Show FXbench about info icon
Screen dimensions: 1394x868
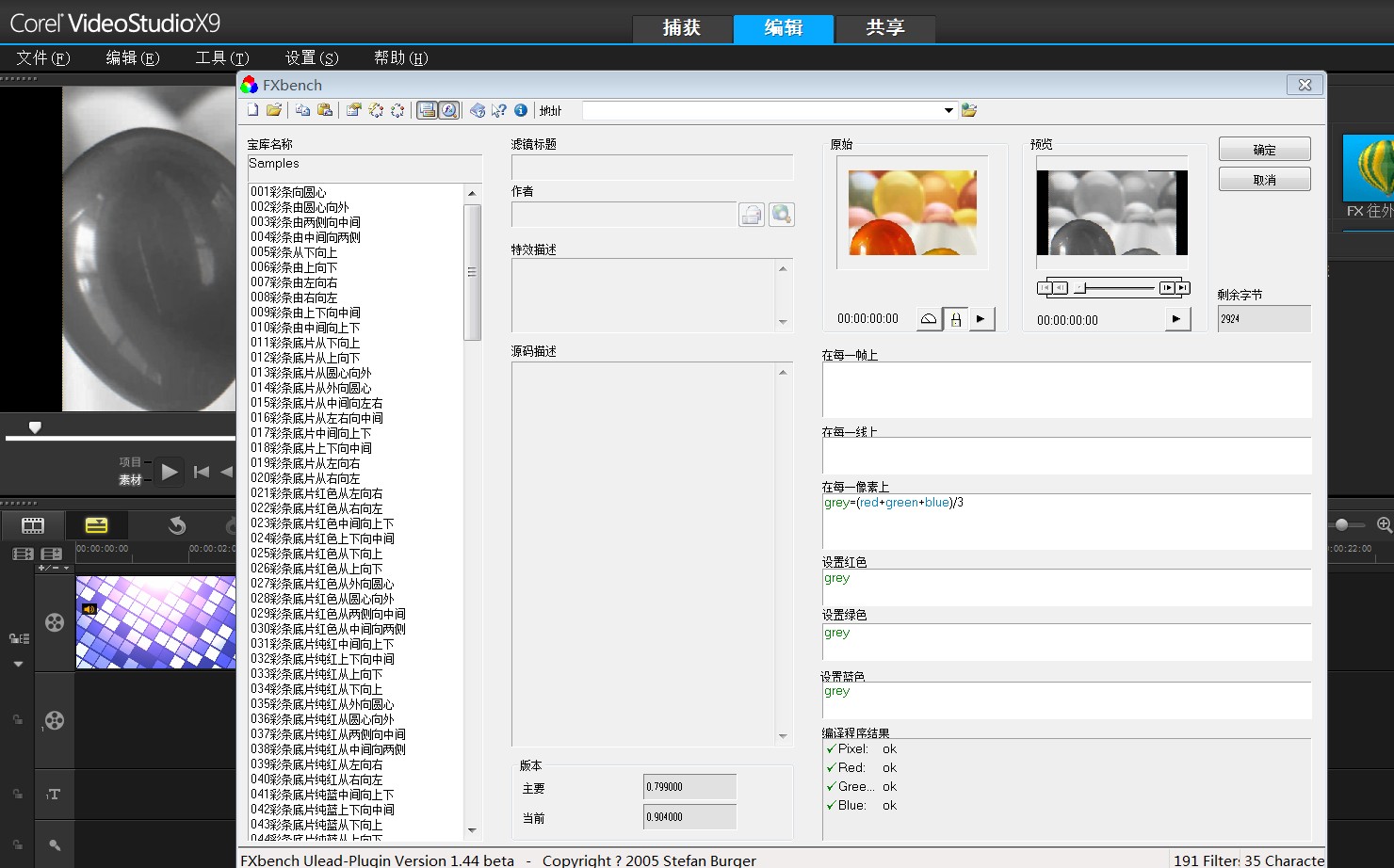tap(521, 110)
